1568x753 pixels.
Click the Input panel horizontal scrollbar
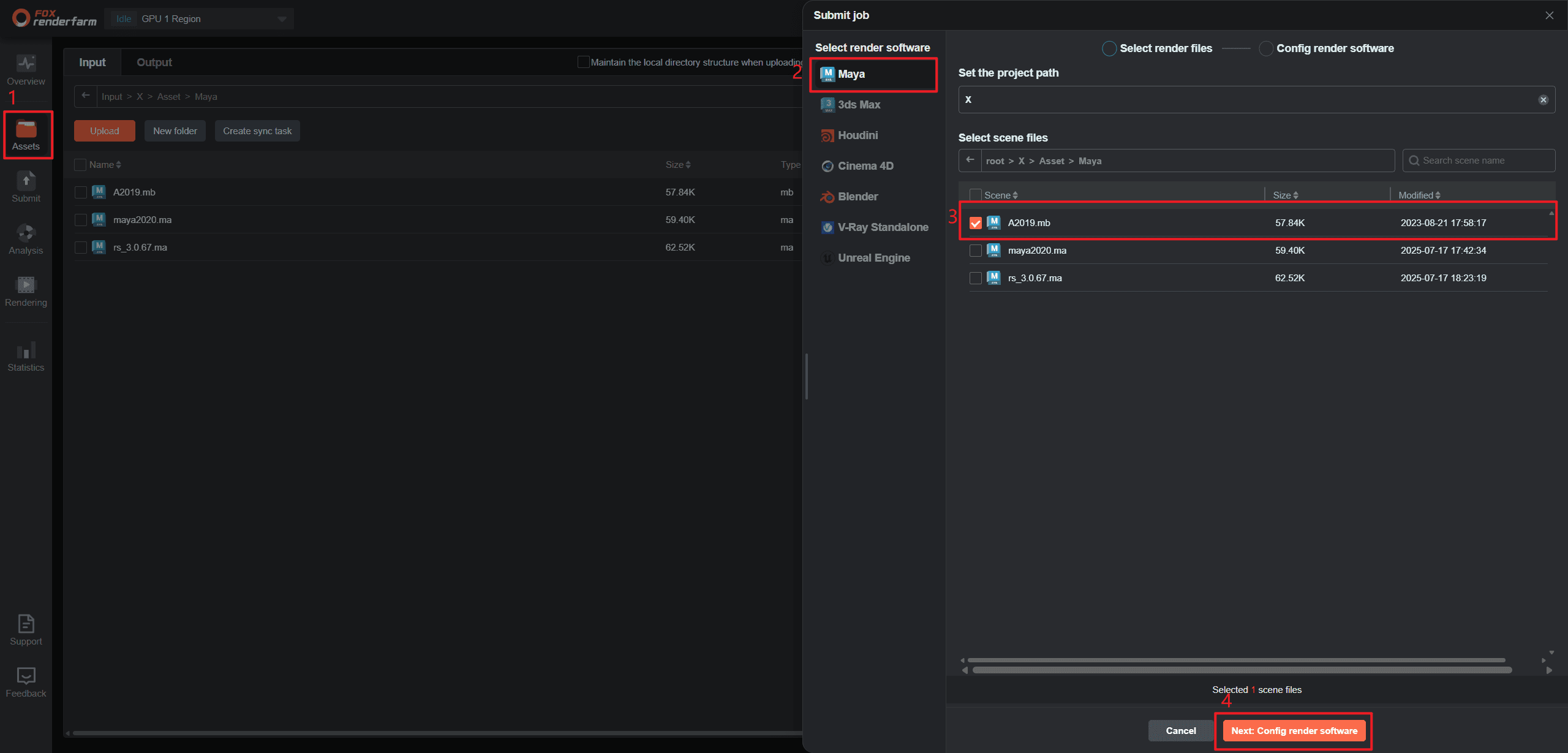437,733
